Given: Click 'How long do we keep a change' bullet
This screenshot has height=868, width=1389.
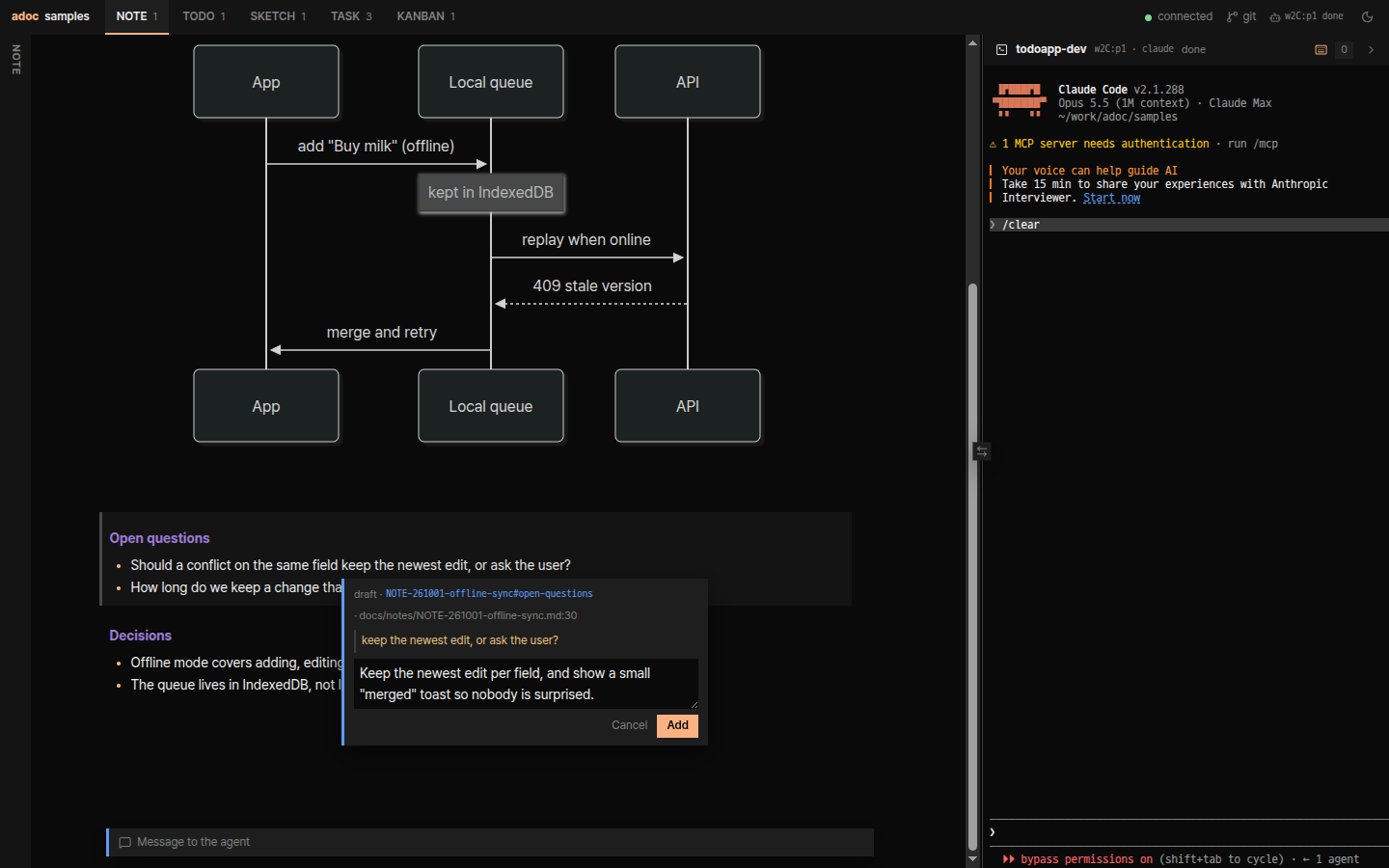Looking at the screenshot, I should pos(236,587).
